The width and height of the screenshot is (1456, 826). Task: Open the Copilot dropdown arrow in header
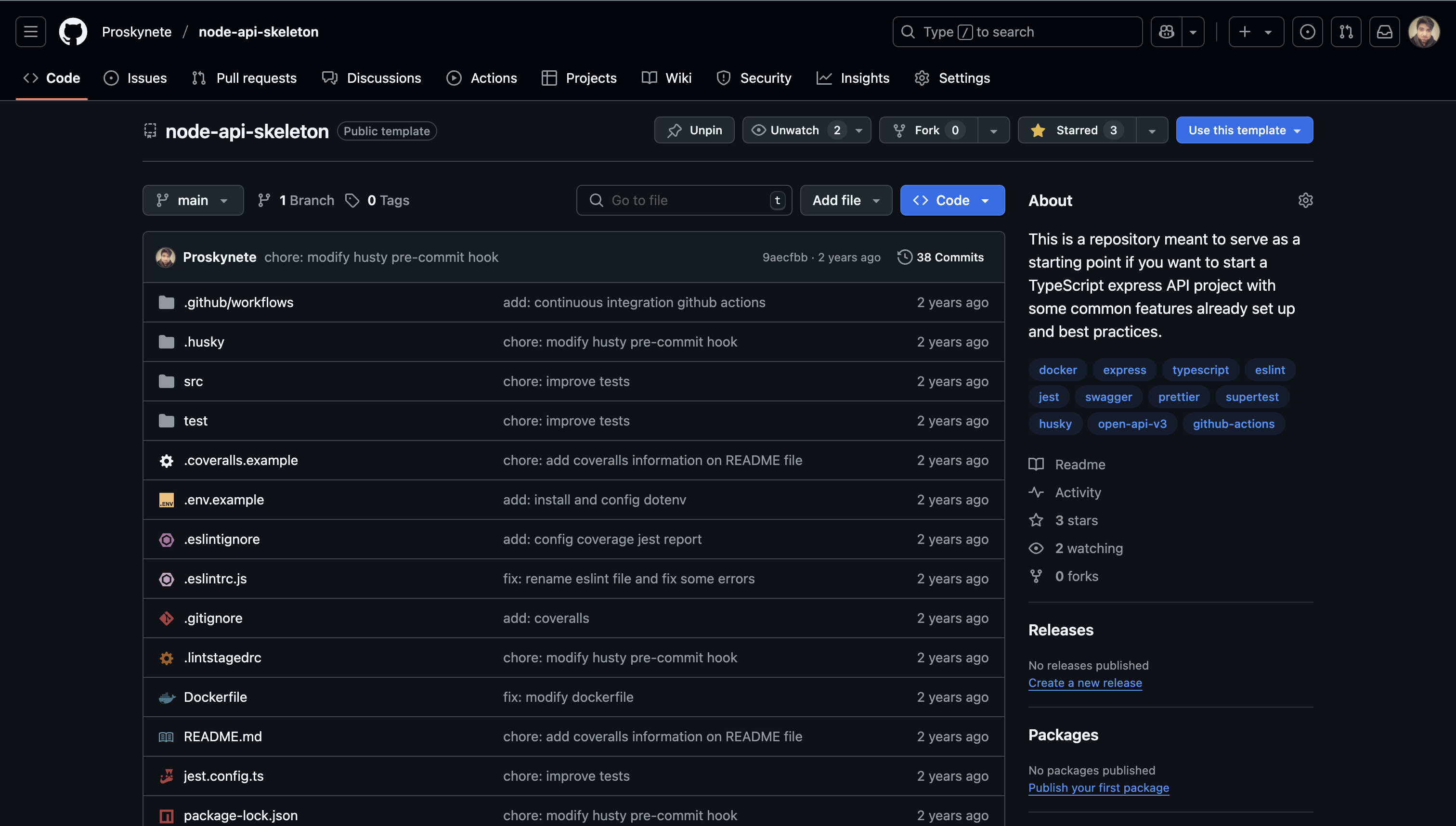coord(1193,32)
